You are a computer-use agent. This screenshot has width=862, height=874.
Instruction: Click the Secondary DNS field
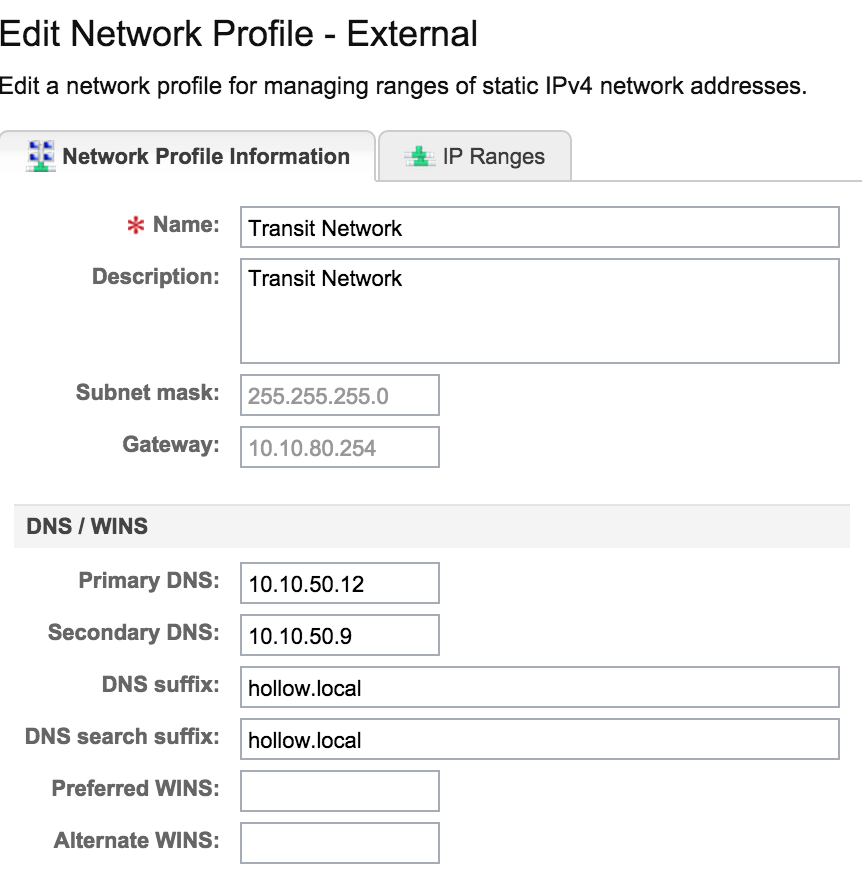338,634
